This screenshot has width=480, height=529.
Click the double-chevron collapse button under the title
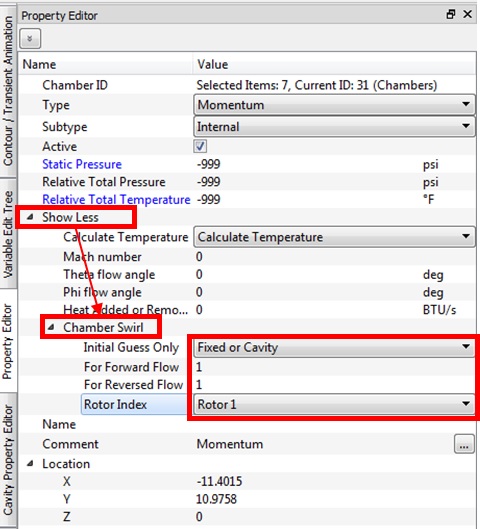(30, 38)
